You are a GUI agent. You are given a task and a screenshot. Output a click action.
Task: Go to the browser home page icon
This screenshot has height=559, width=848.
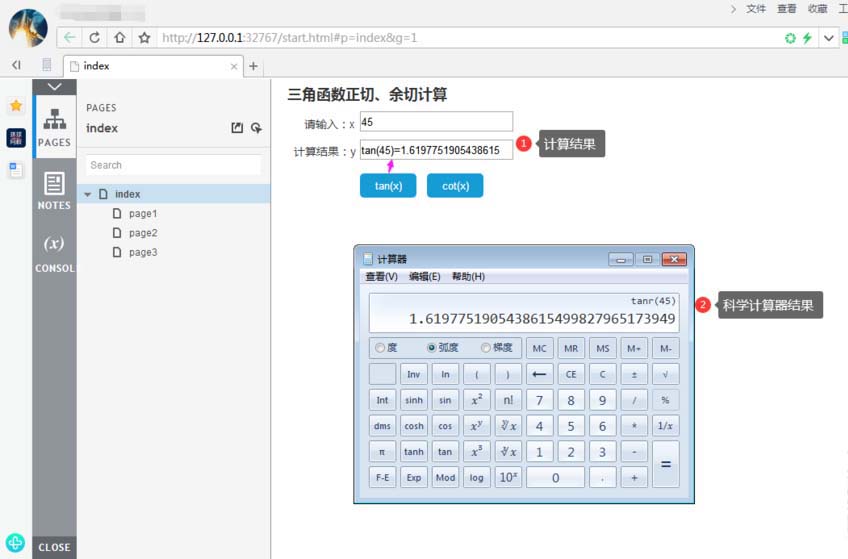[120, 38]
